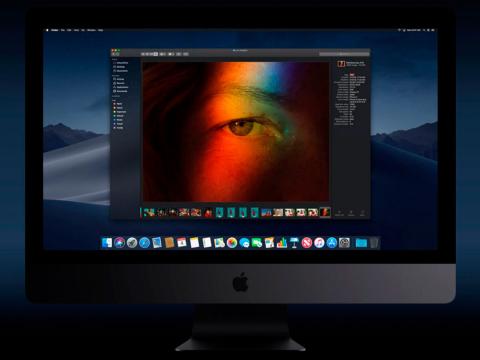This screenshot has width=480, height=360.
Task: Open the action gear dropdown in Finder toolbar
Action: tap(171, 54)
